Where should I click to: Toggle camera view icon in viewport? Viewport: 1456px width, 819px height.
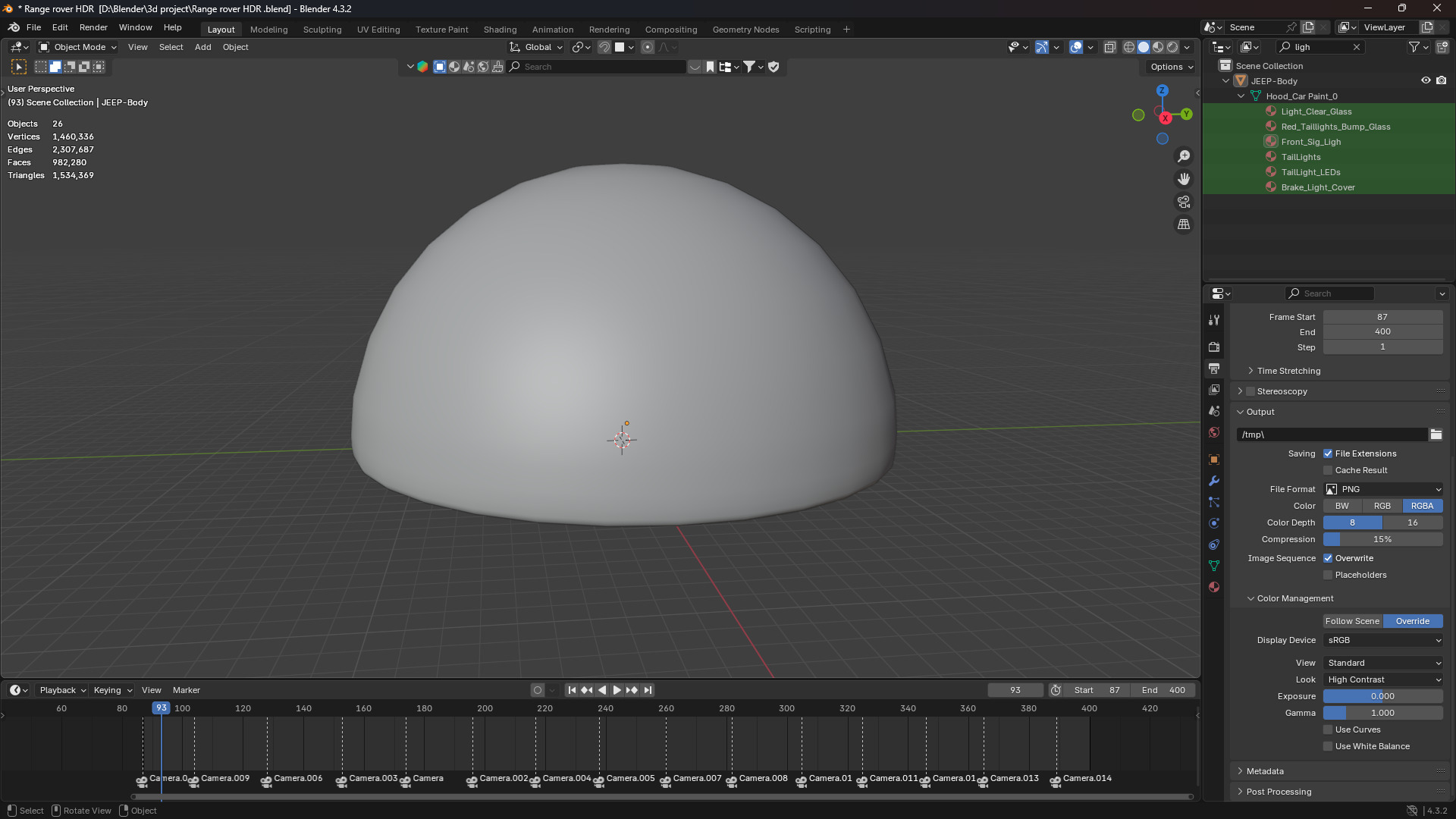tap(1184, 202)
